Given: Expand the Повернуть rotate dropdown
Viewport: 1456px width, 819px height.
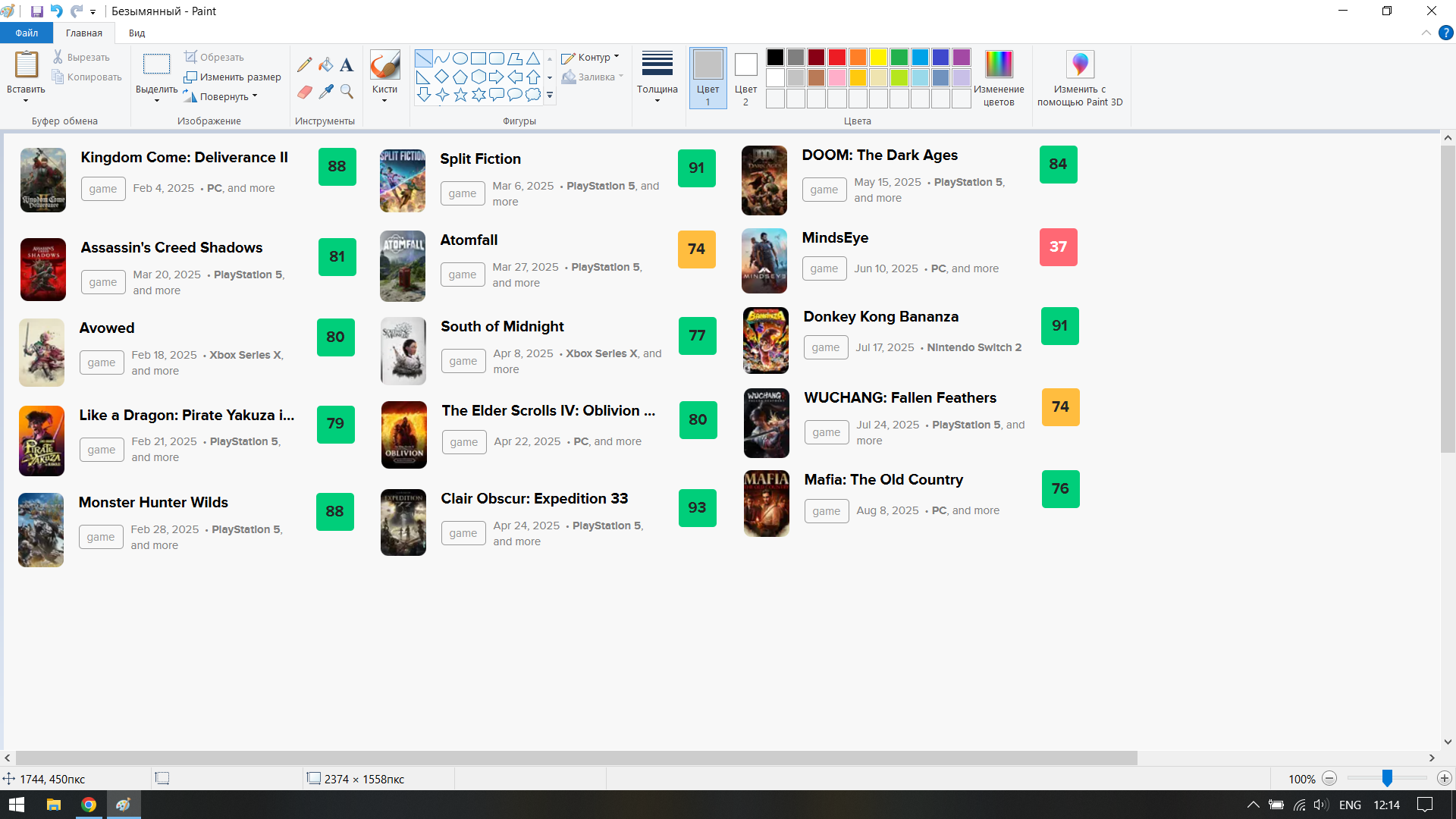Looking at the screenshot, I should pos(224,96).
